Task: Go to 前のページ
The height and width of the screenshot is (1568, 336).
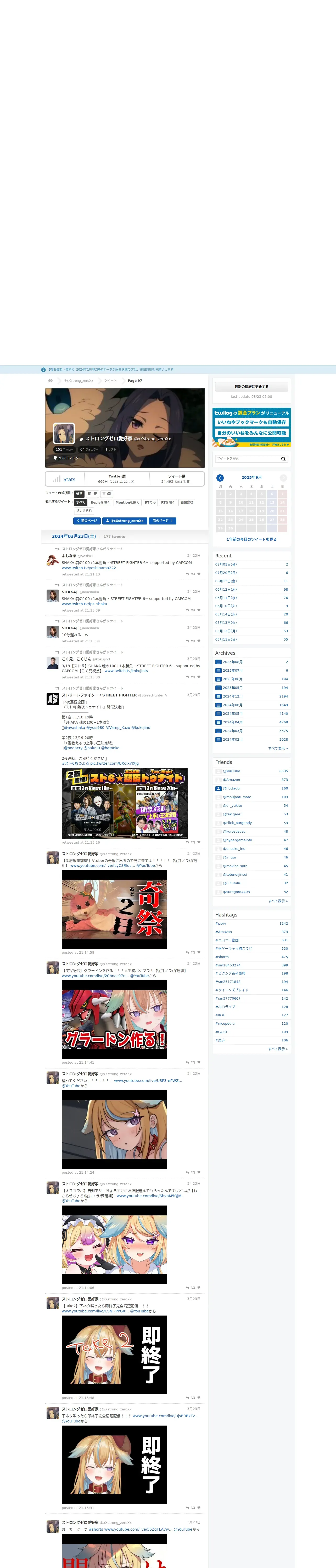Action: (x=87, y=521)
